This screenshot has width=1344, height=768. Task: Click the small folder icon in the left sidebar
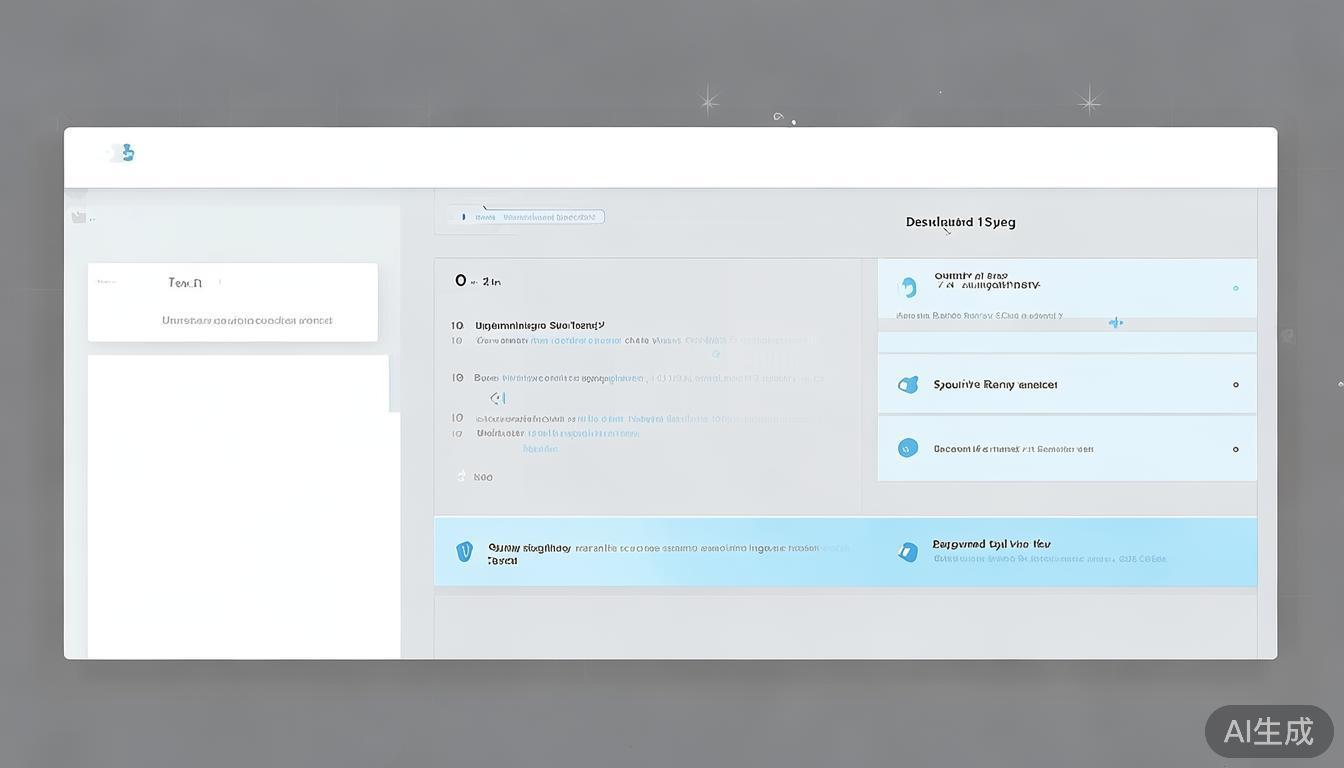tap(78, 217)
